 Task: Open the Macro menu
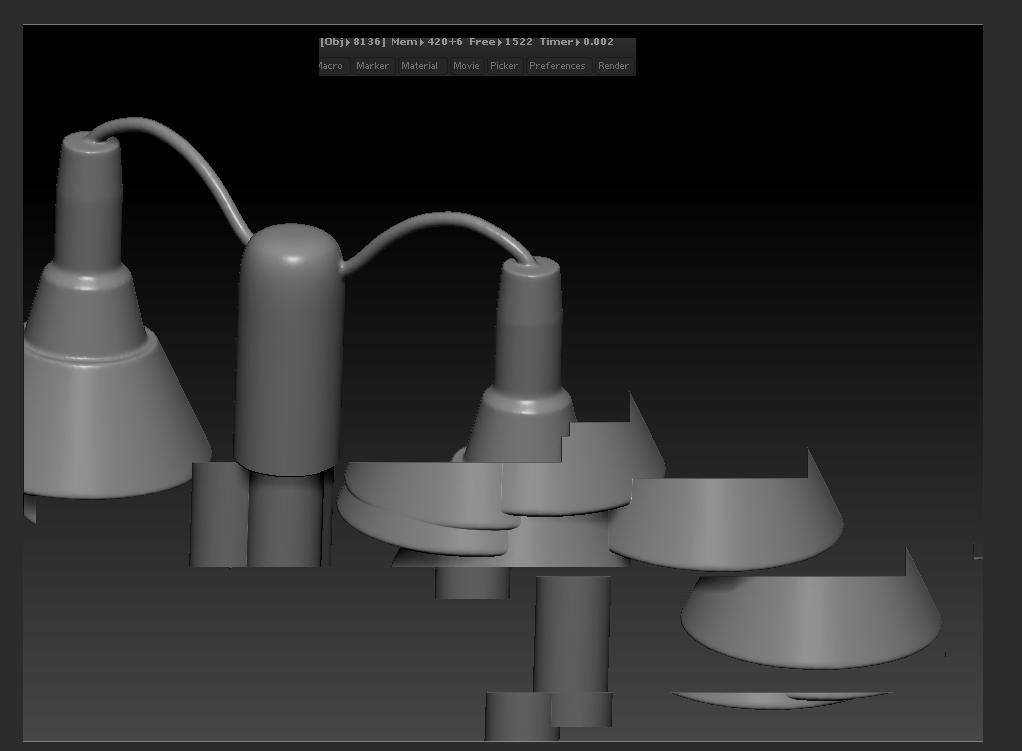[x=331, y=65]
